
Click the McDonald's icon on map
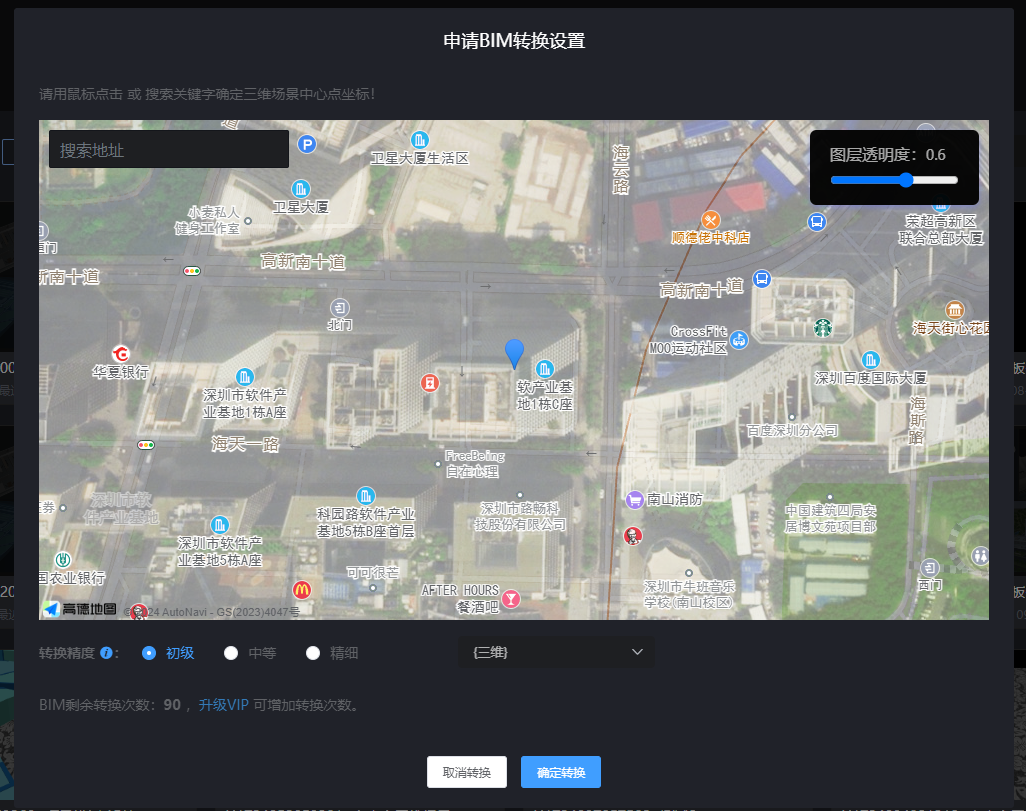click(301, 591)
